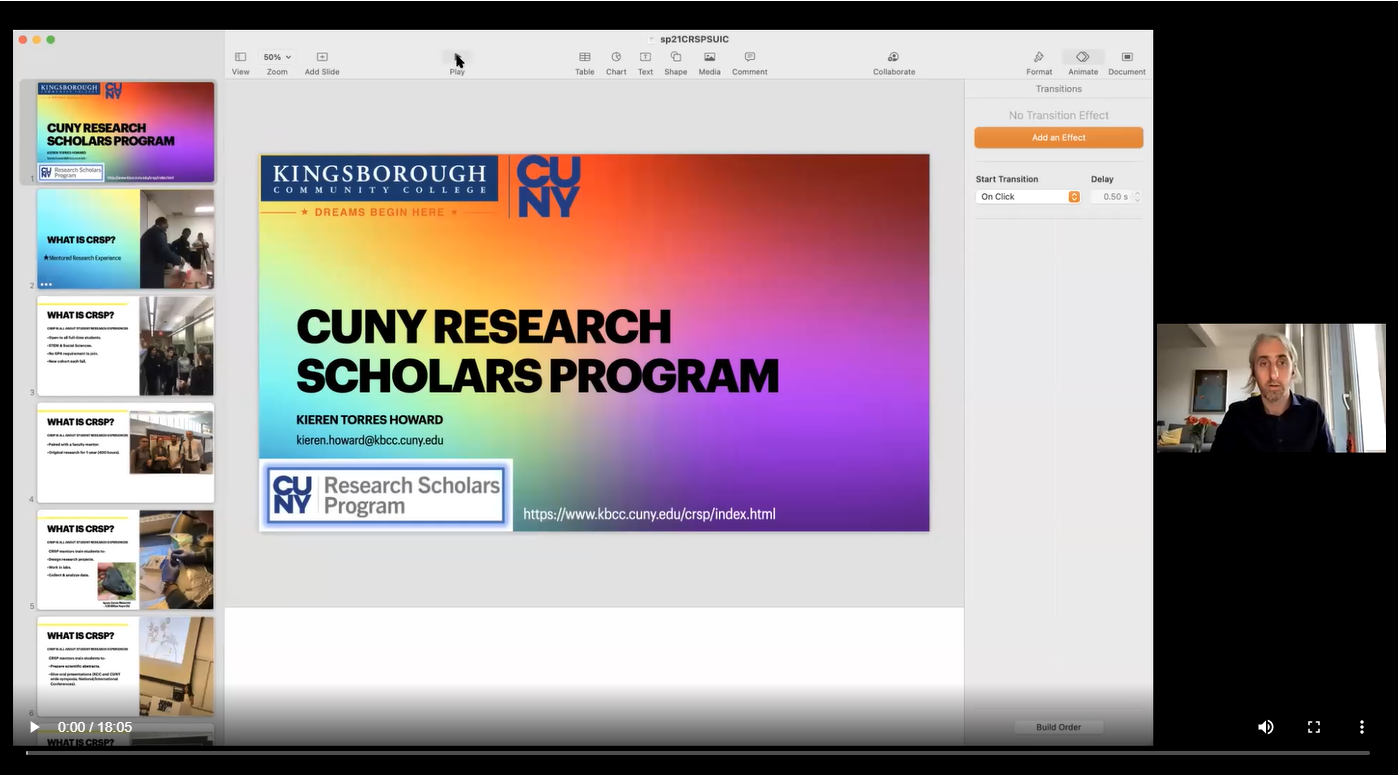Open the Format inspector

coord(1039,63)
